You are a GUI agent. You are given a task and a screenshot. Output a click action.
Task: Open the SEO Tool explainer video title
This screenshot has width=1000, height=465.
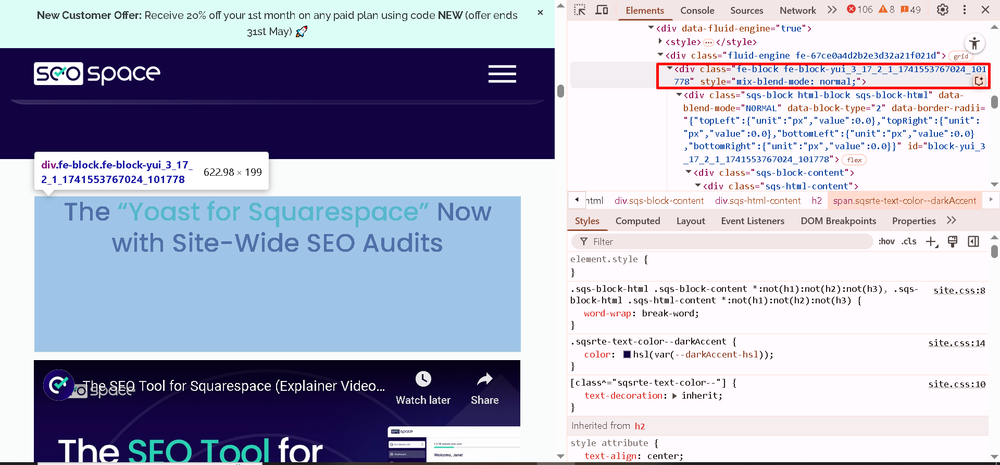coord(234,386)
